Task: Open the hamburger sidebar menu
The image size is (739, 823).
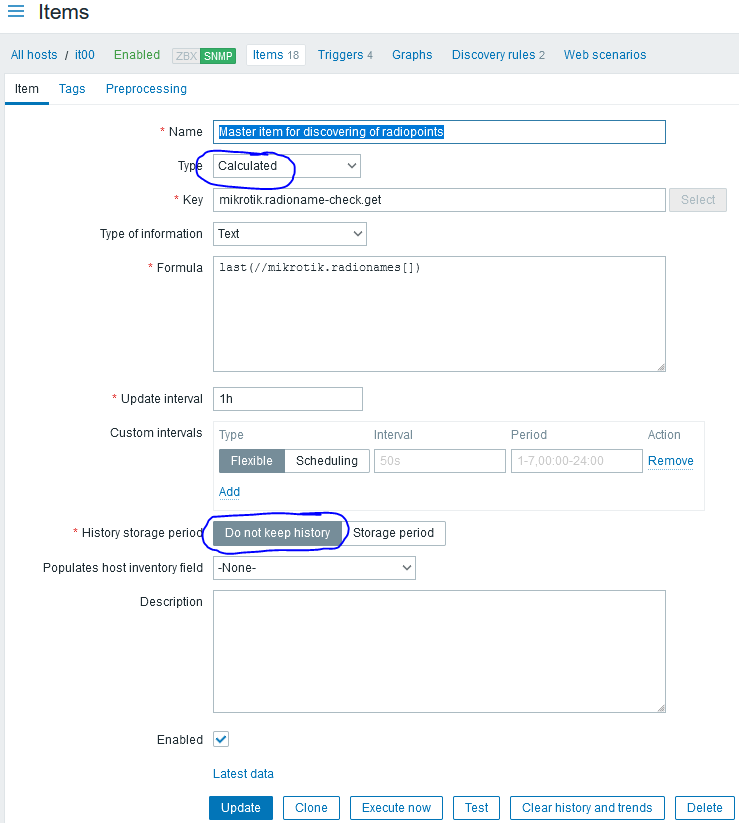Action: click(16, 13)
